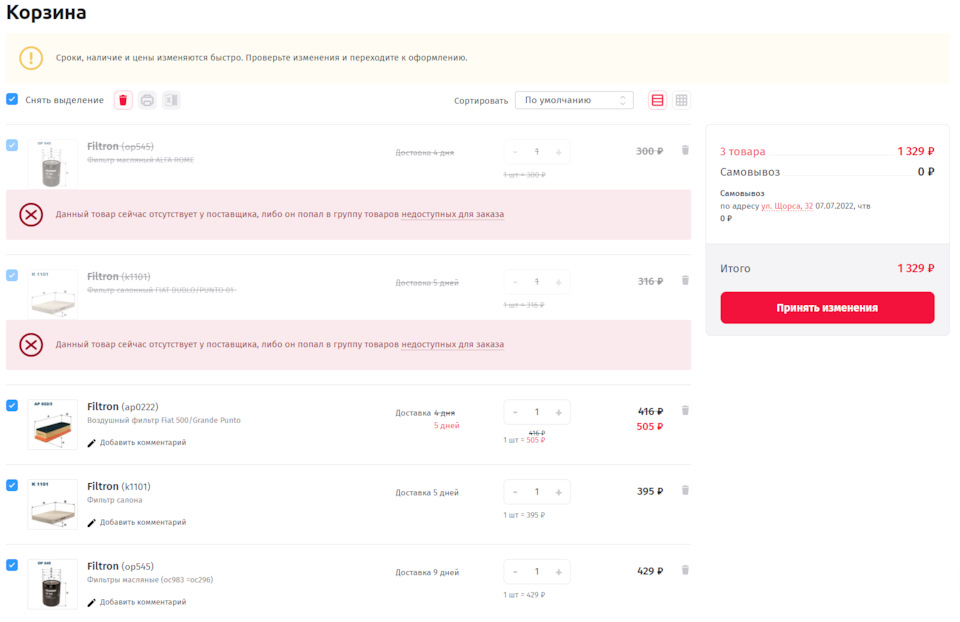Increase quantity of Filtron ap0222
The width and height of the screenshot is (960, 622).
click(x=558, y=413)
